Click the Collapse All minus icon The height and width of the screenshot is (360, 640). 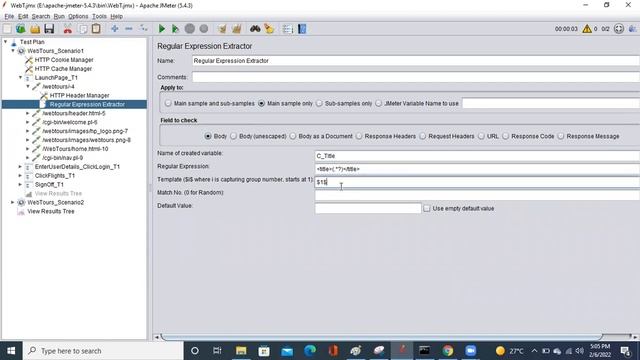click(x=129, y=29)
